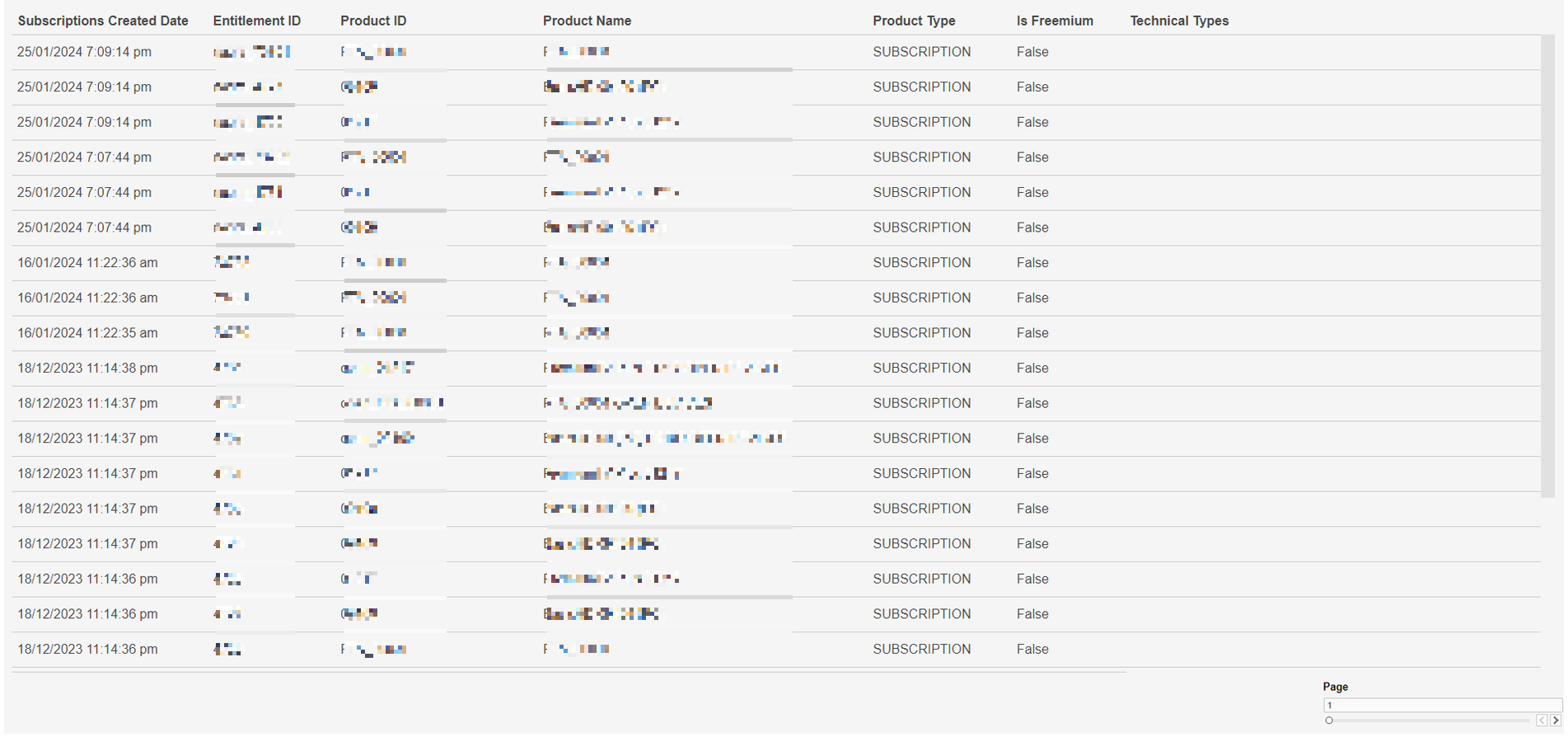Click the Product ID column header
Screen dimensions: 1568x737
373,21
